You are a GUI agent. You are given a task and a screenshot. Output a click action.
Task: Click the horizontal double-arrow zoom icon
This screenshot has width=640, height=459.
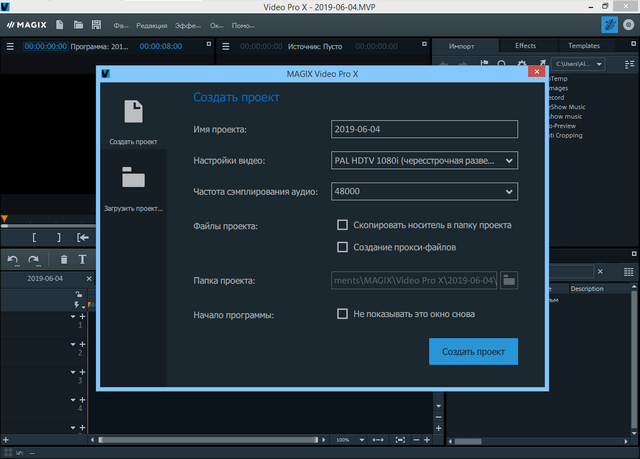(378, 440)
